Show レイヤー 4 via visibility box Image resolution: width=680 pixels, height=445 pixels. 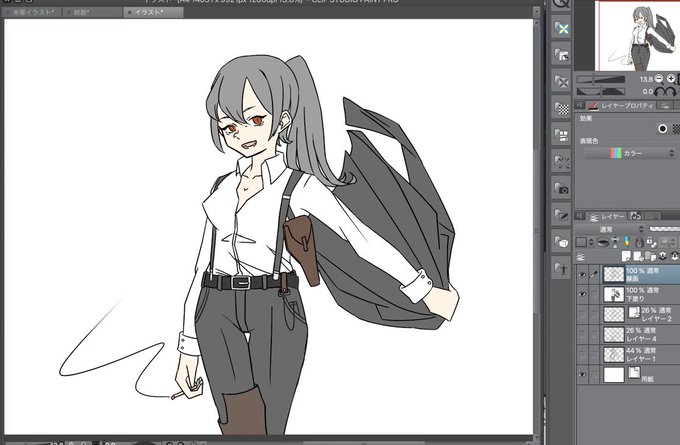tap(582, 334)
